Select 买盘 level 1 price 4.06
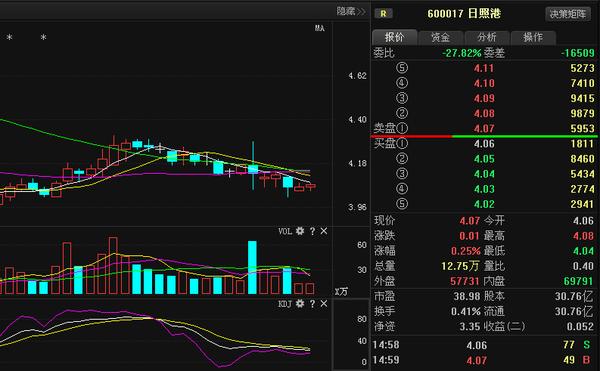Screen dimensions: 600x371 coord(484,144)
